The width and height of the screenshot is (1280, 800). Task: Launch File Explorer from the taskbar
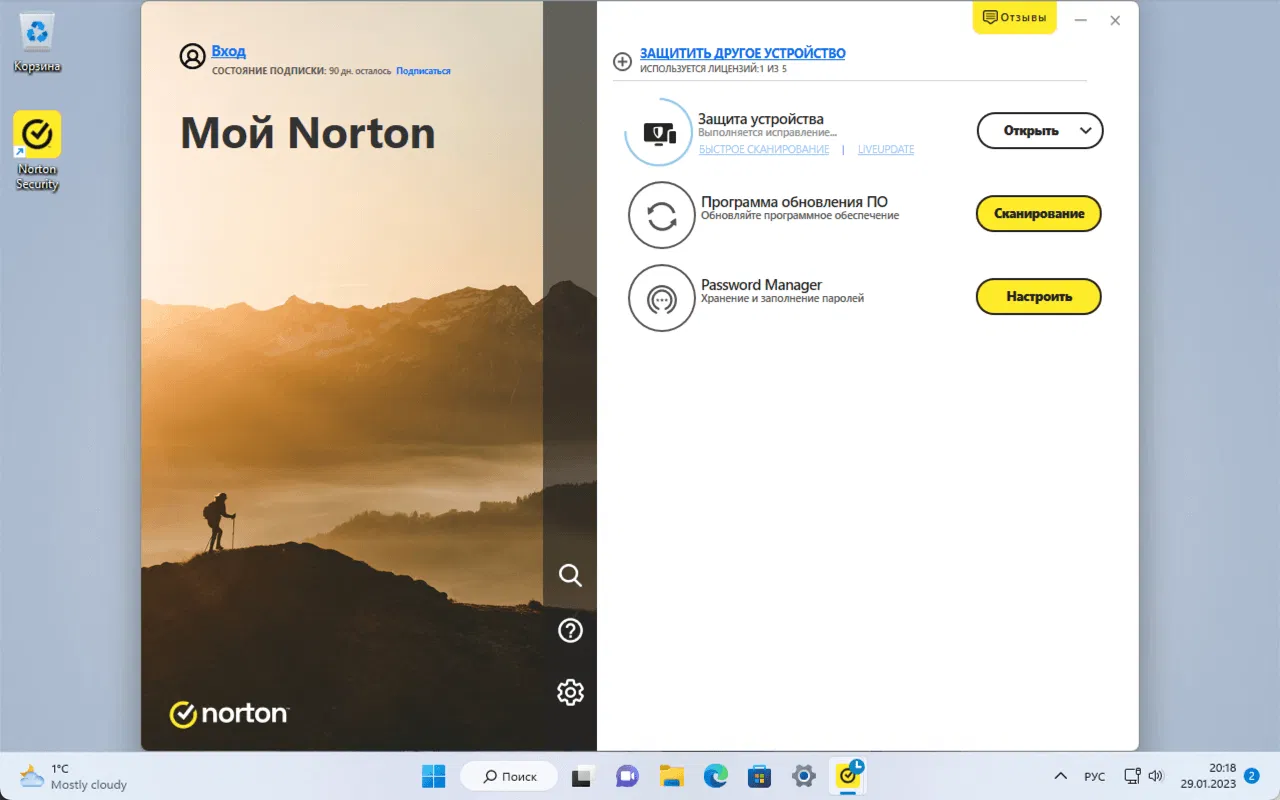coord(671,776)
